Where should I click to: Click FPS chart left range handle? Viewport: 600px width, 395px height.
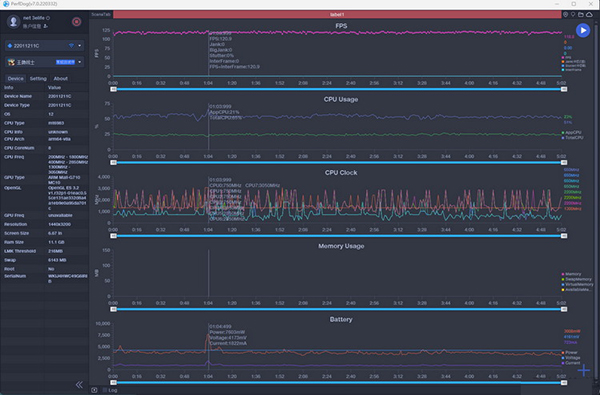113,89
